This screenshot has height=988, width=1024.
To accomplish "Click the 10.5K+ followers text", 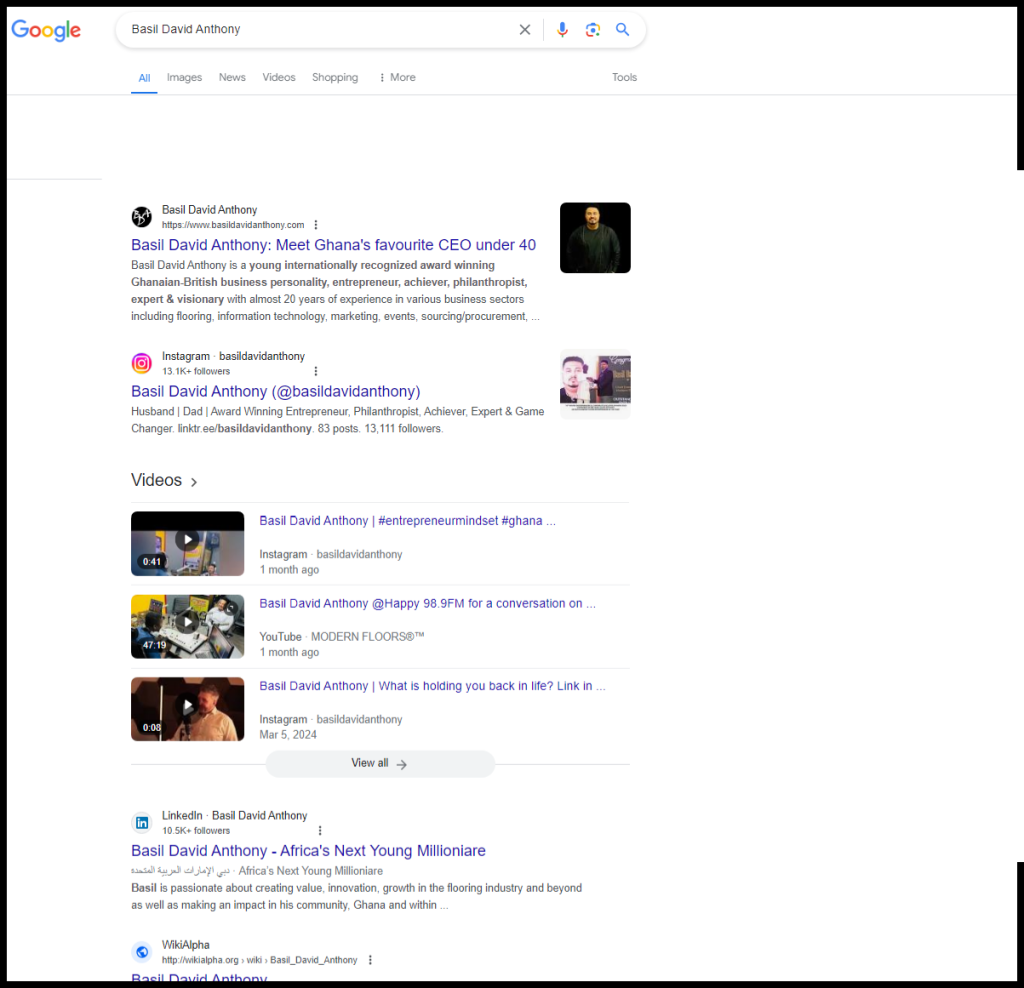I will (x=196, y=831).
